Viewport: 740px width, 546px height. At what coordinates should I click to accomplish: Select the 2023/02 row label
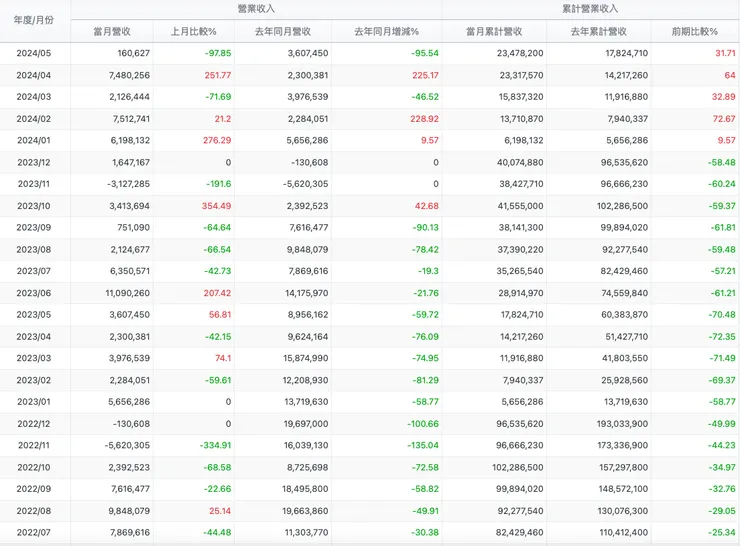(34, 380)
